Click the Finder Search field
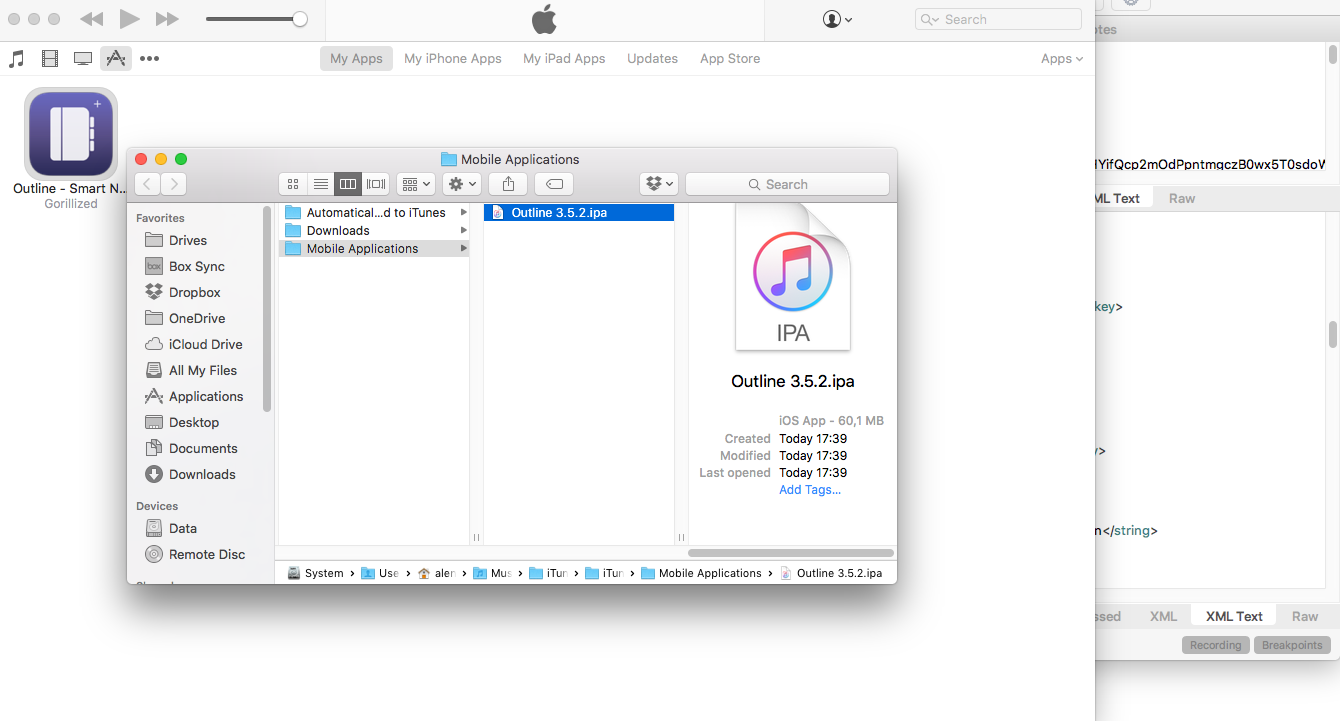 [x=787, y=184]
